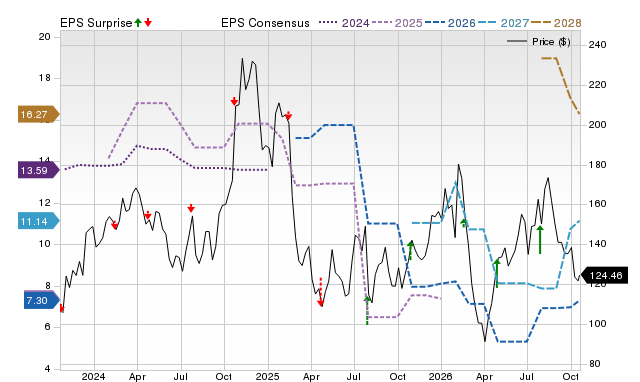This screenshot has height=382, width=640.
Task: Select the EPS Surprise legend label
Action: click(x=96, y=23)
